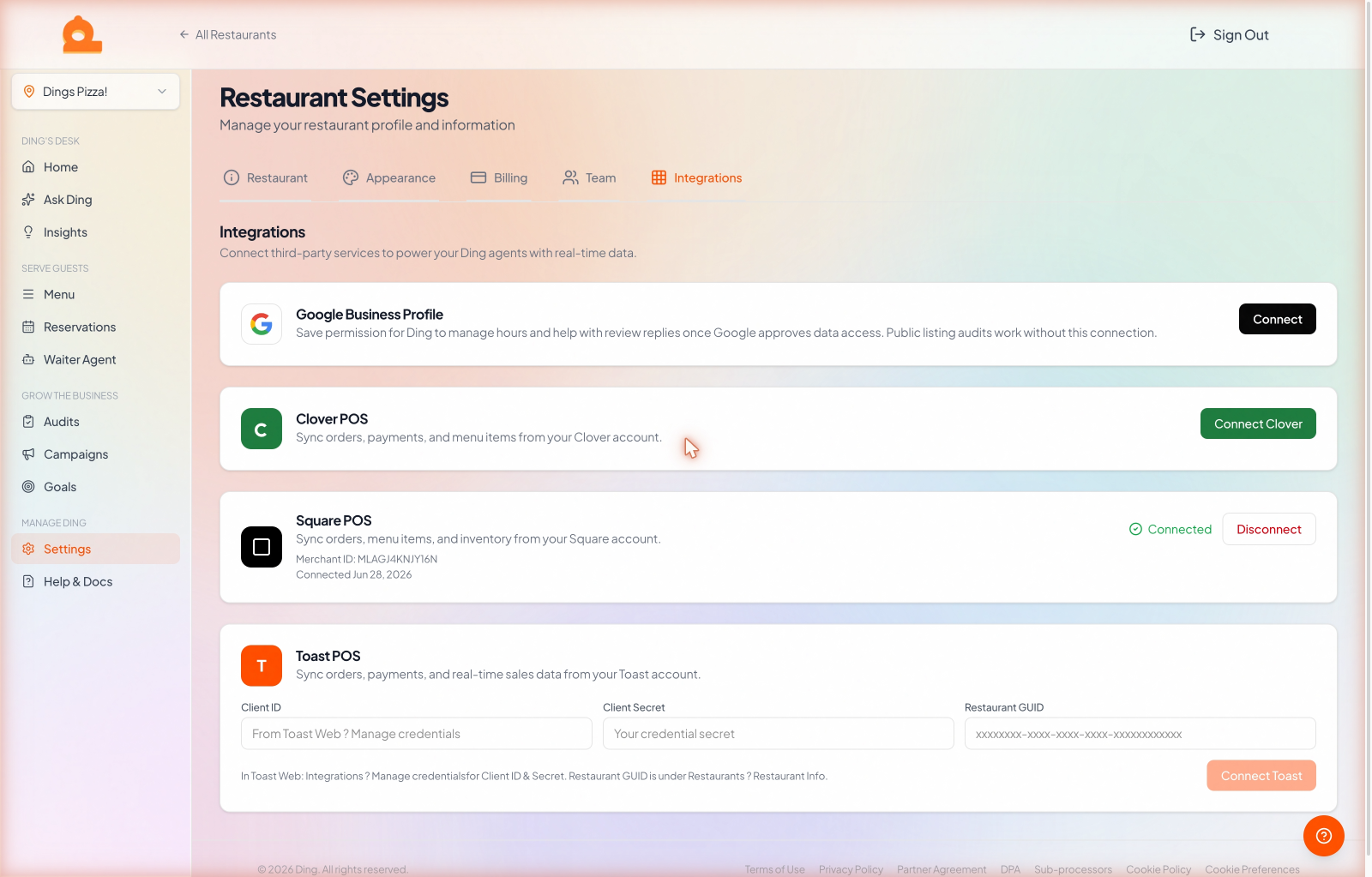The image size is (1372, 877).
Task: Focus the Toast Client ID field
Action: [x=417, y=734]
